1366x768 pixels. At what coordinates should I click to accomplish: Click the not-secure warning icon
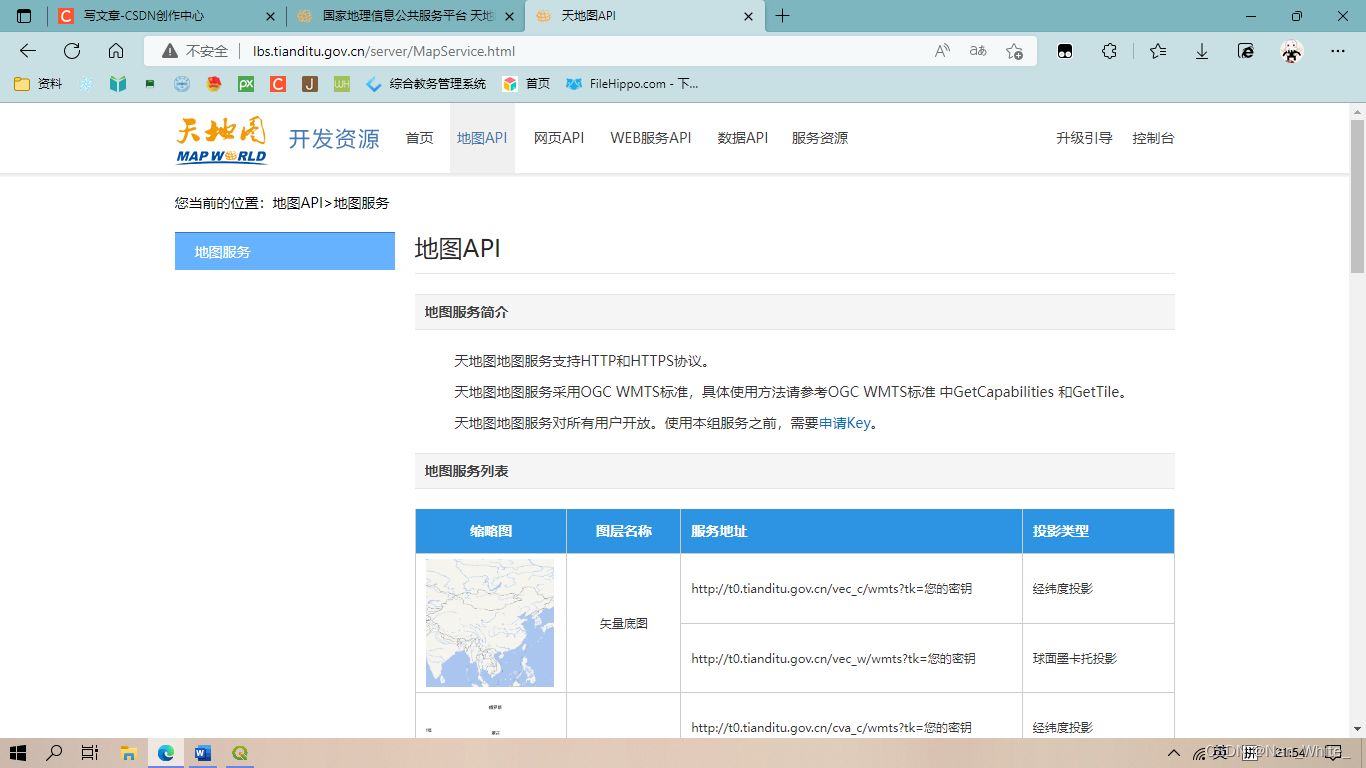pos(170,51)
